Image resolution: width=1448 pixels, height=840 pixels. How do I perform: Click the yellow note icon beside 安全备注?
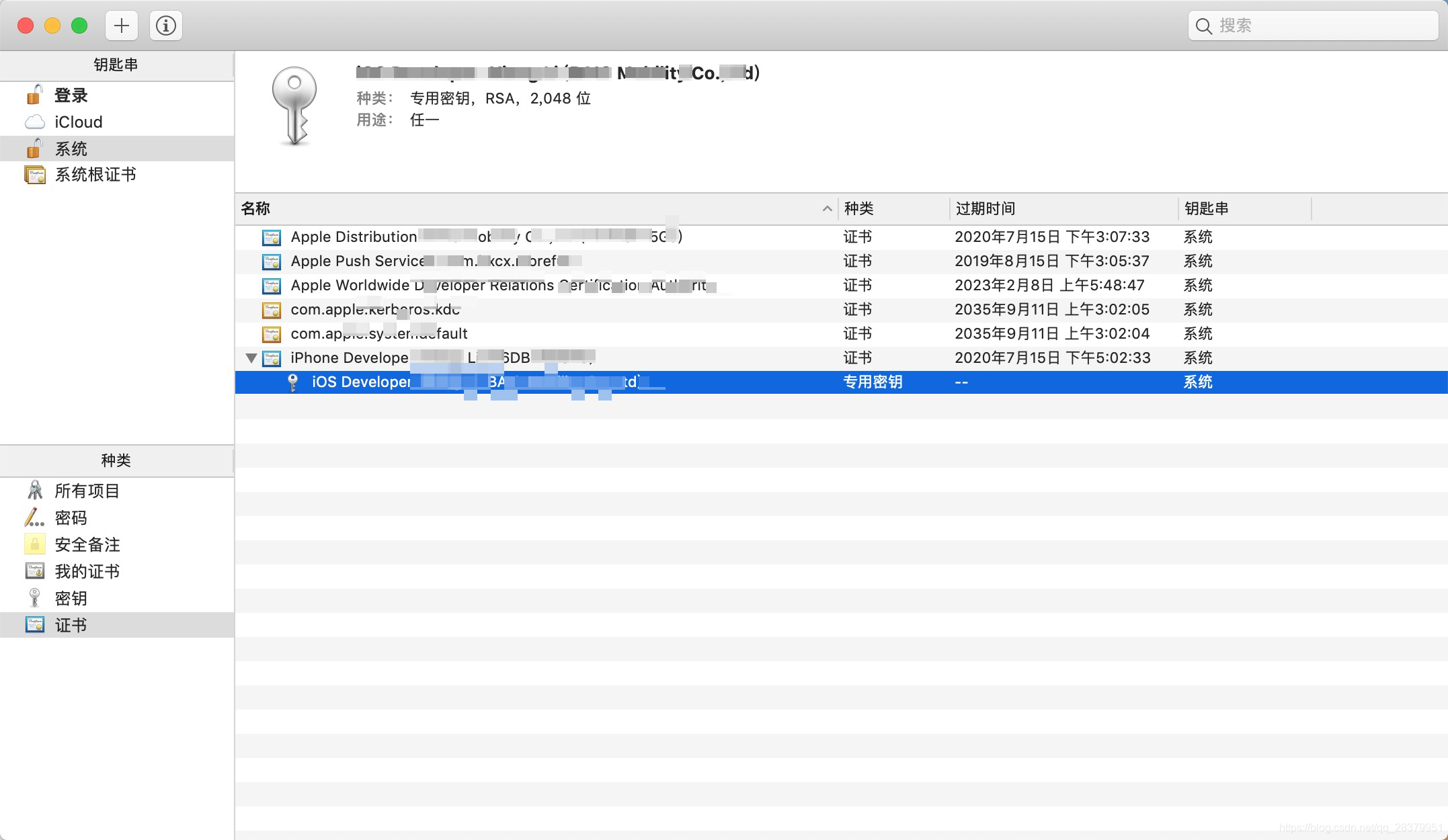[35, 544]
